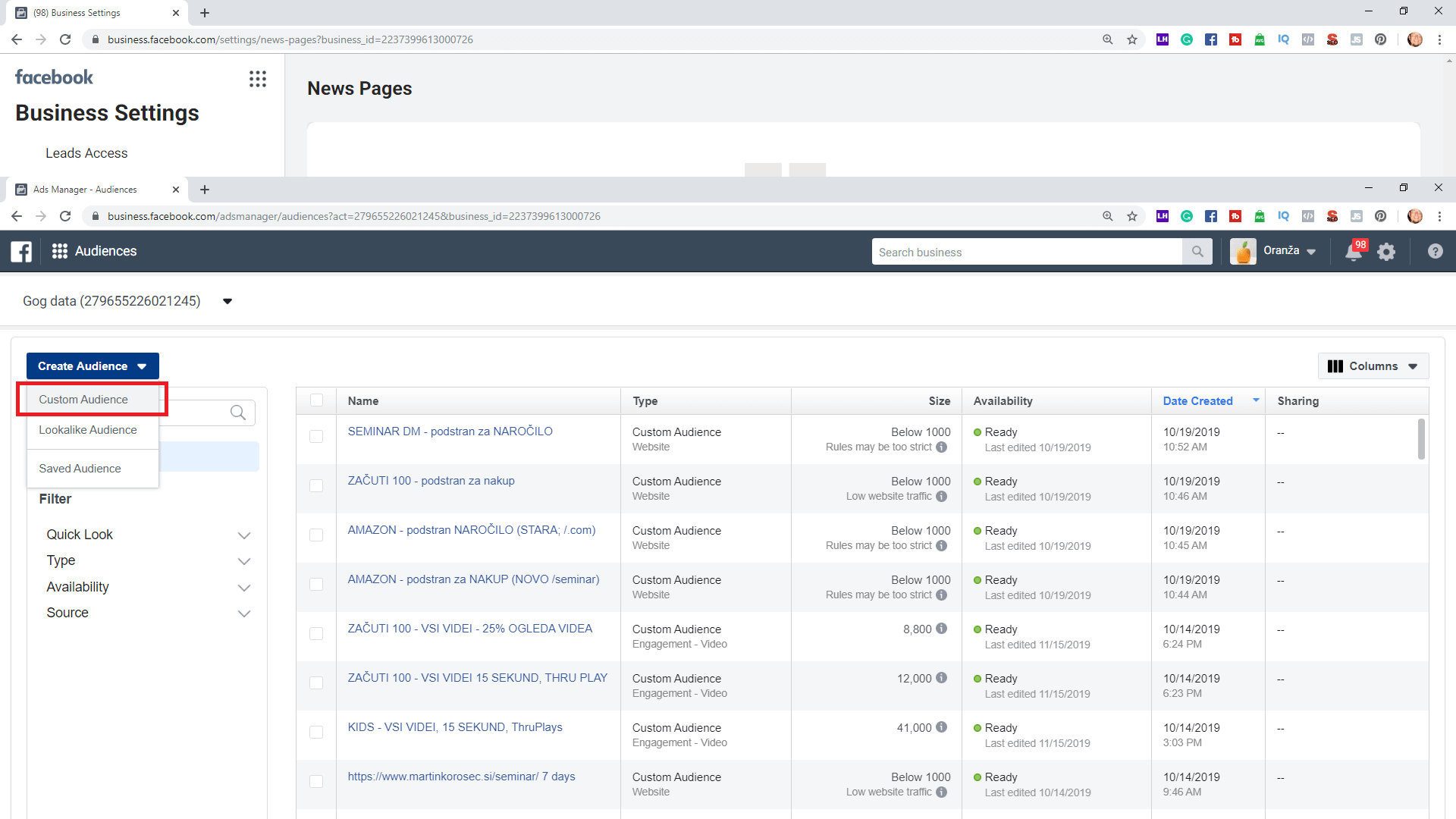Open the settings gear in Ads Manager header
This screenshot has height=819, width=1456.
1386,252
